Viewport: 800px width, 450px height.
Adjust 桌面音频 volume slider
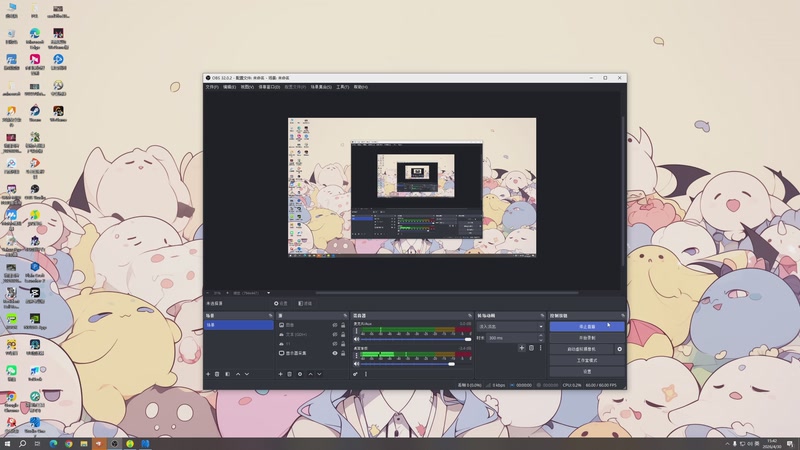coord(415,364)
